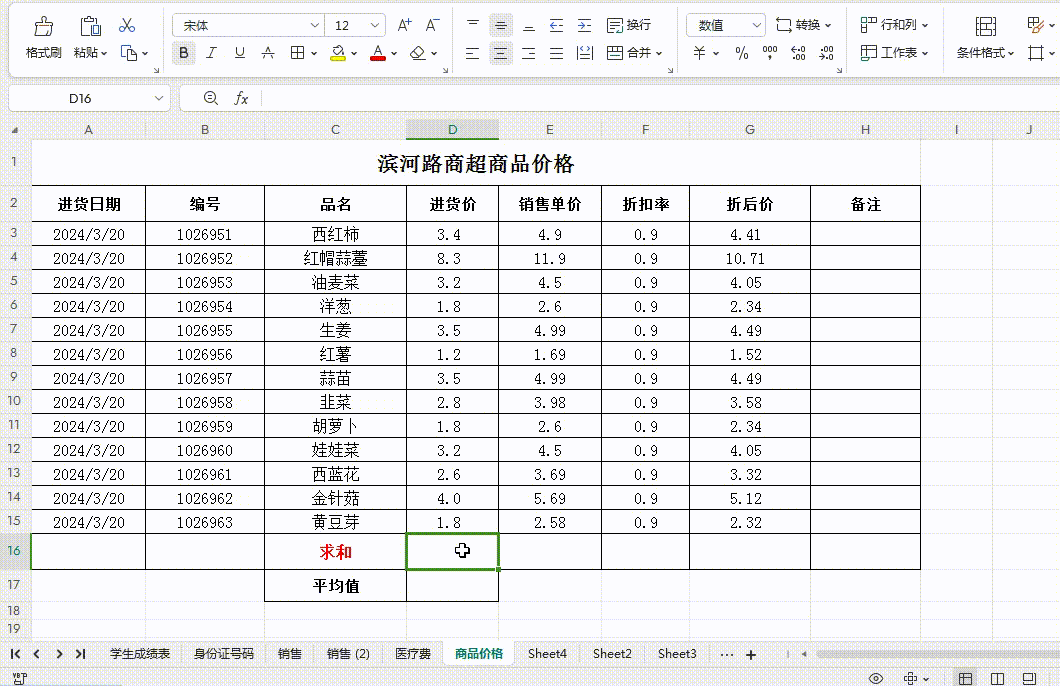Toggle underline formatting
The image size is (1060, 686).
[240, 53]
